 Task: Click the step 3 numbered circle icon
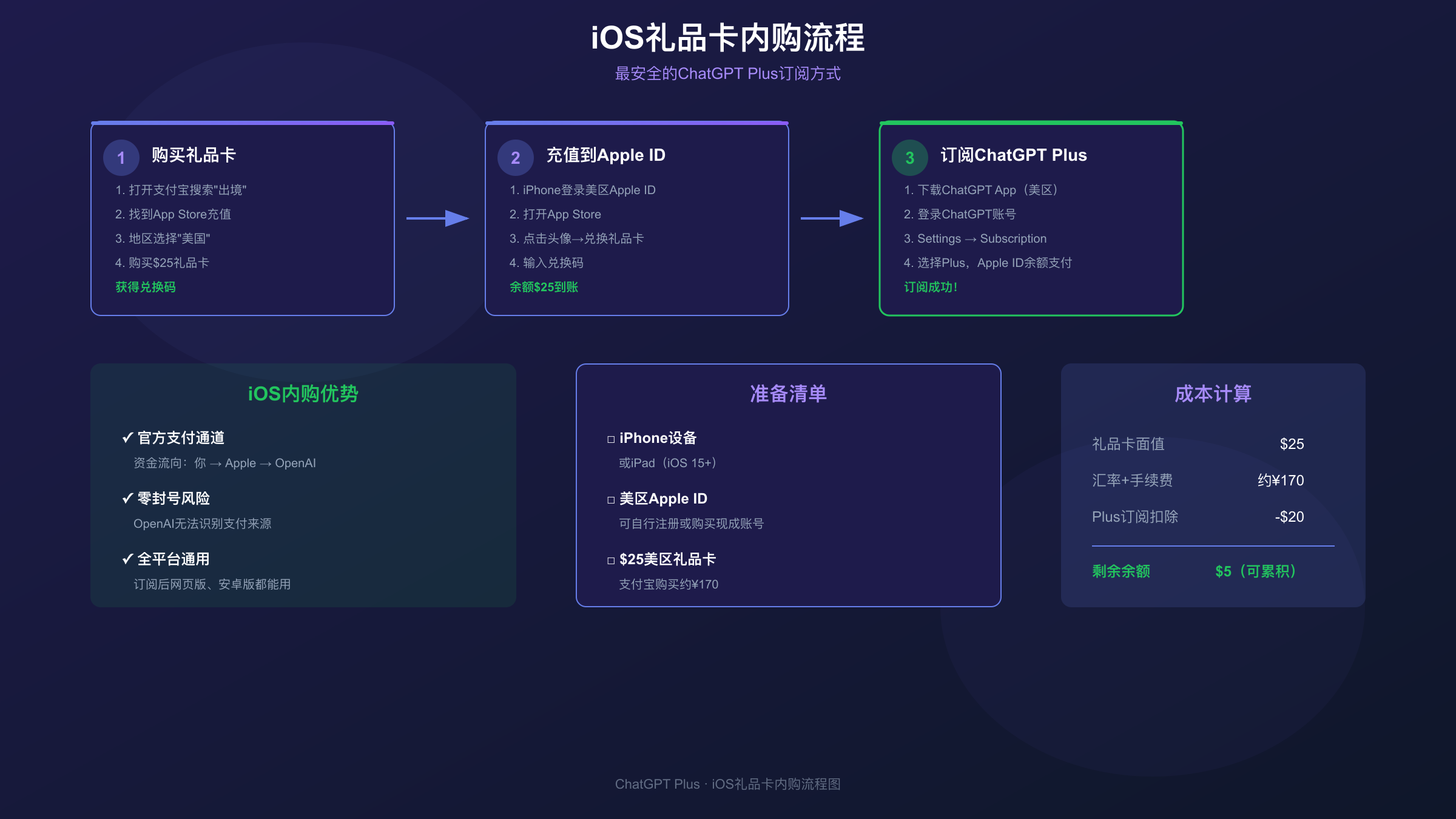coord(909,158)
